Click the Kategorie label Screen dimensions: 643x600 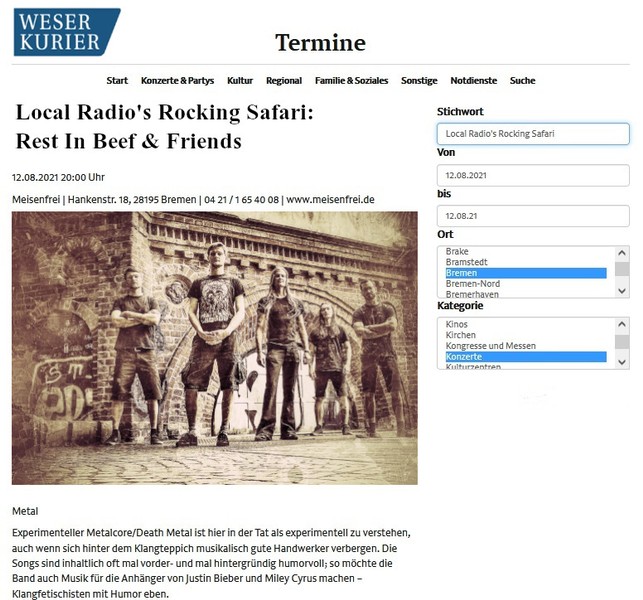coord(460,306)
